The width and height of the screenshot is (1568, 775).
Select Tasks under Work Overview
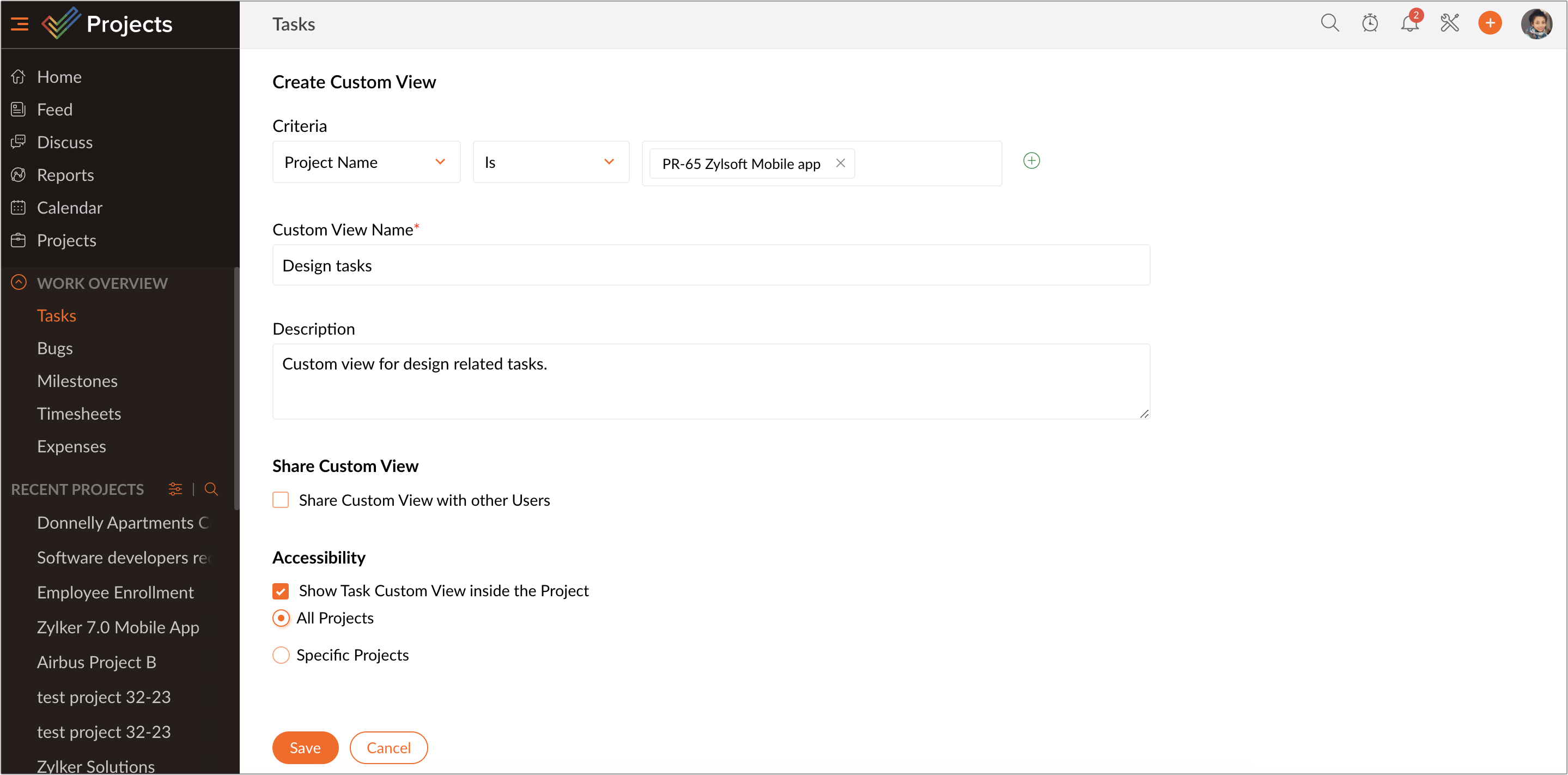[x=57, y=316]
